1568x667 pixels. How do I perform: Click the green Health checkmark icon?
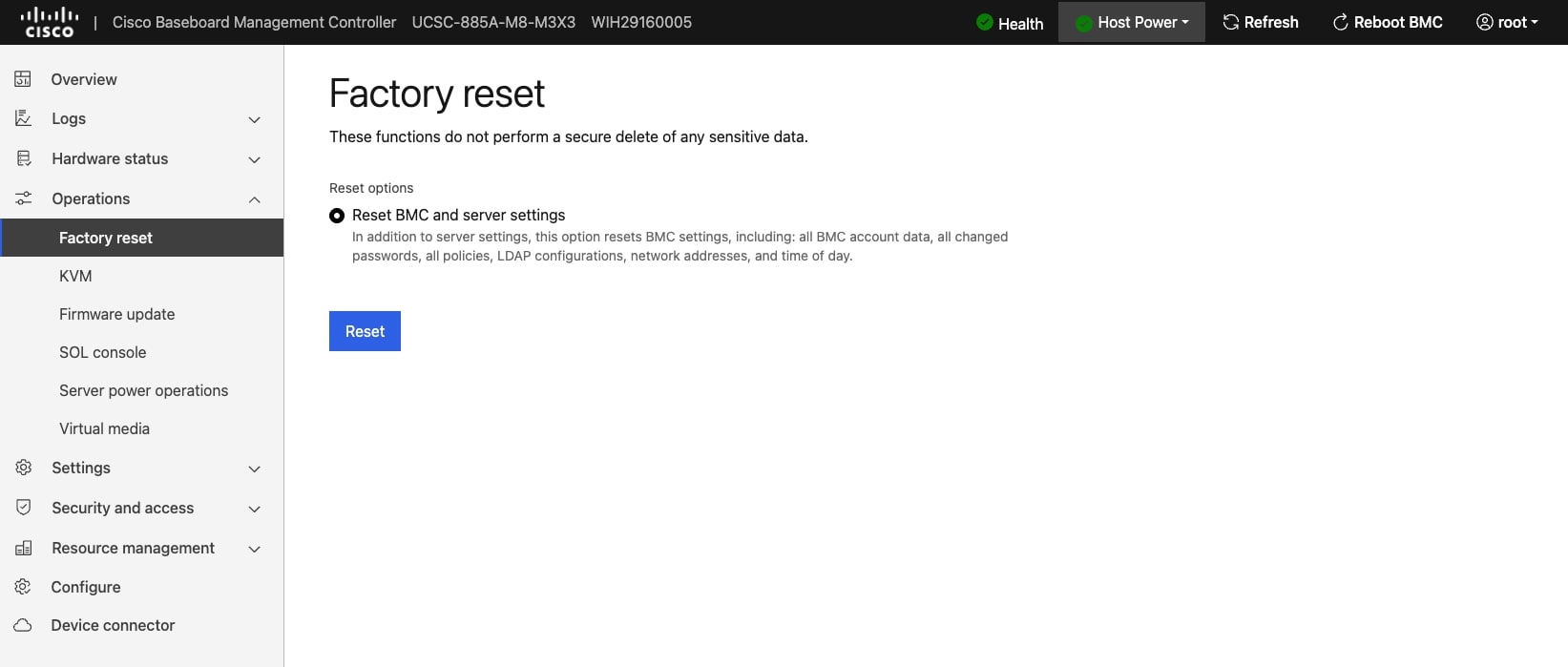point(985,22)
